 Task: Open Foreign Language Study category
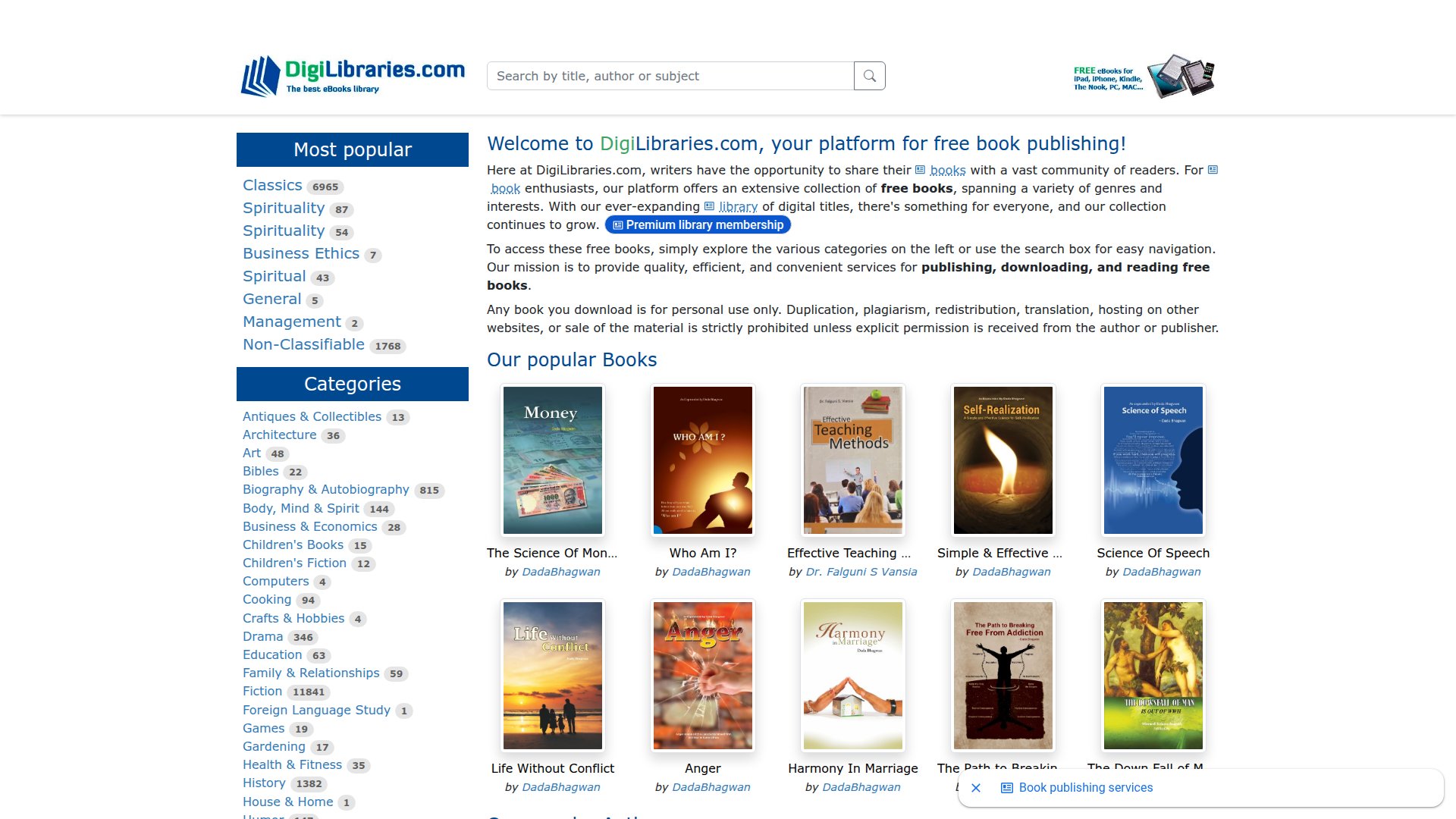(x=316, y=710)
